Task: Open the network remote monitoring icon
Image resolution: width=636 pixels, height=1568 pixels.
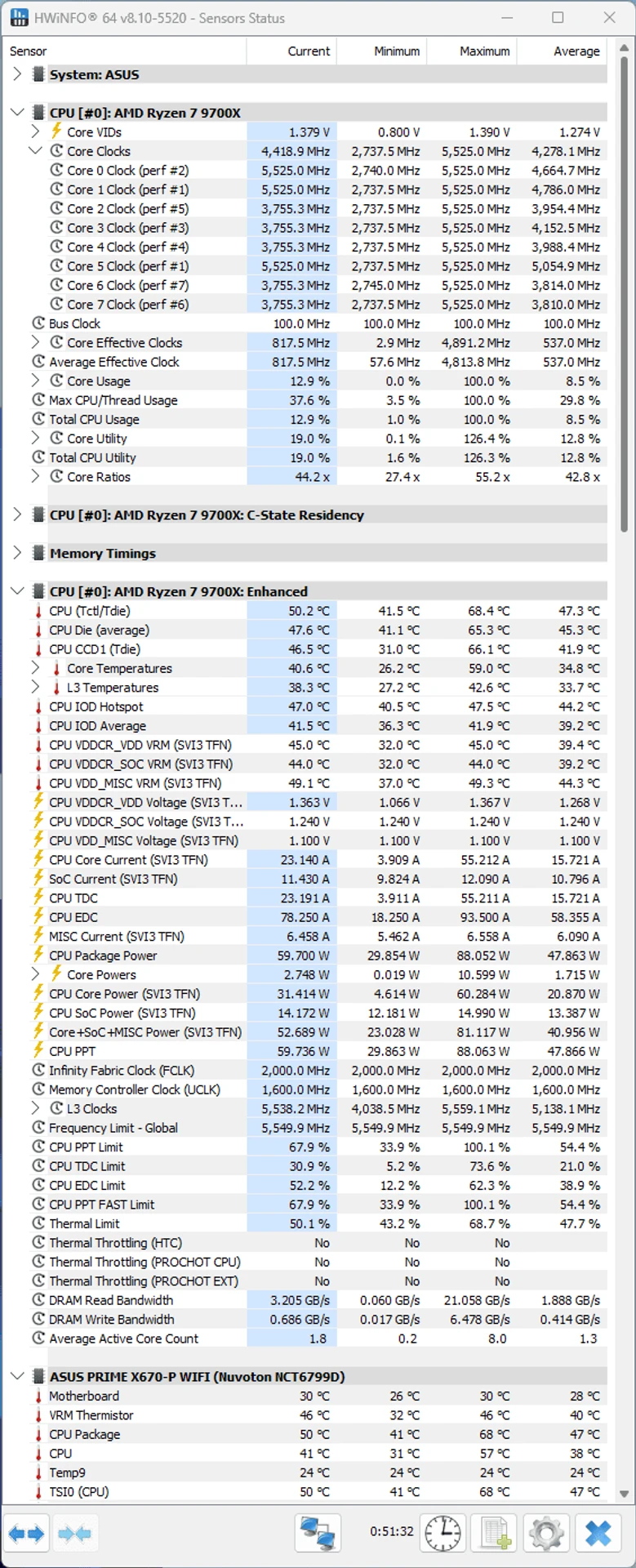Action: pyautogui.click(x=317, y=1533)
